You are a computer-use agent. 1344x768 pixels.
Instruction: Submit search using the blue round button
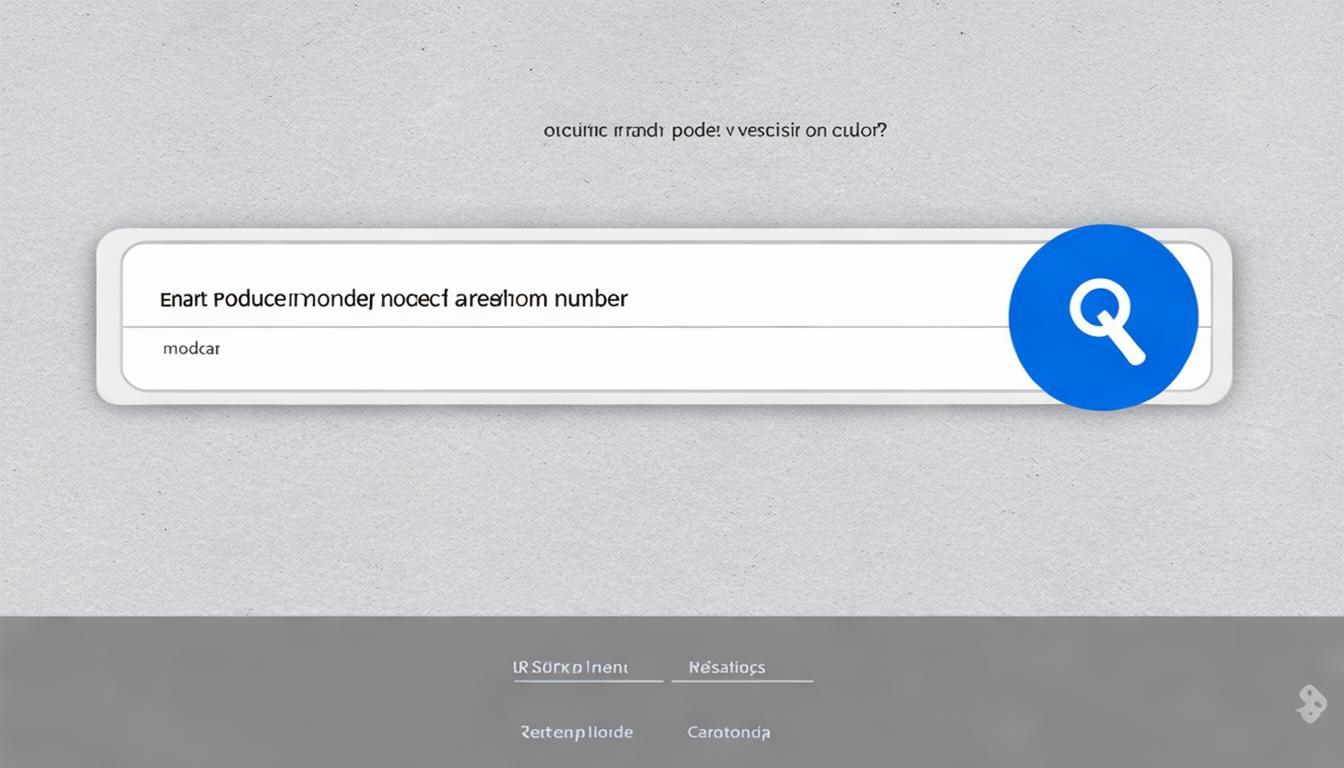1103,317
